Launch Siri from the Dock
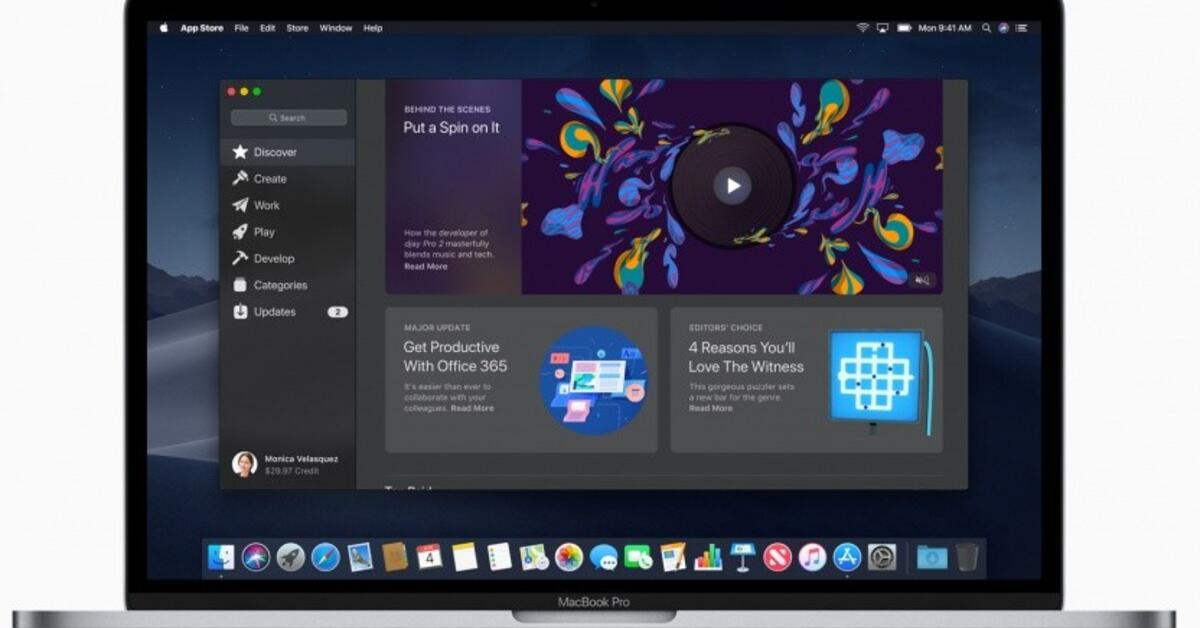 256,557
